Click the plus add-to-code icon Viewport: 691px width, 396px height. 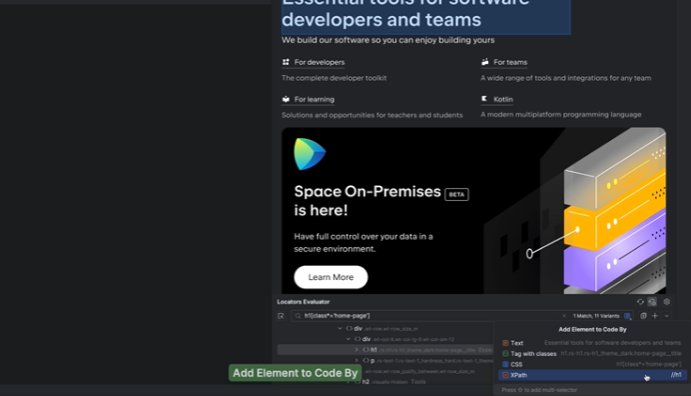pyautogui.click(x=655, y=316)
